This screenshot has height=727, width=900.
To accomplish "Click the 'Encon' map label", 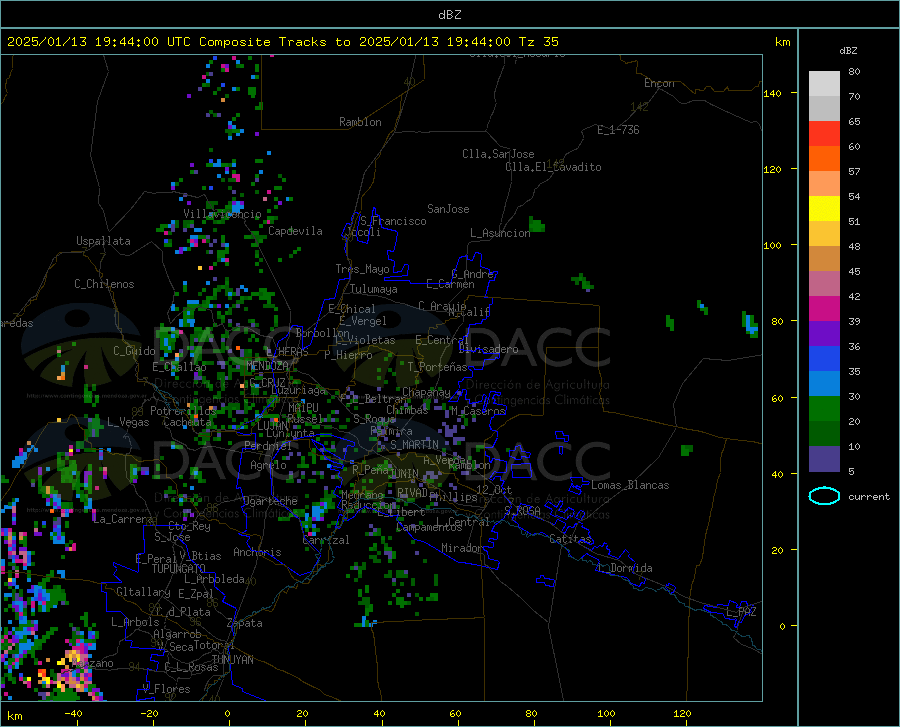I will pyautogui.click(x=659, y=84).
